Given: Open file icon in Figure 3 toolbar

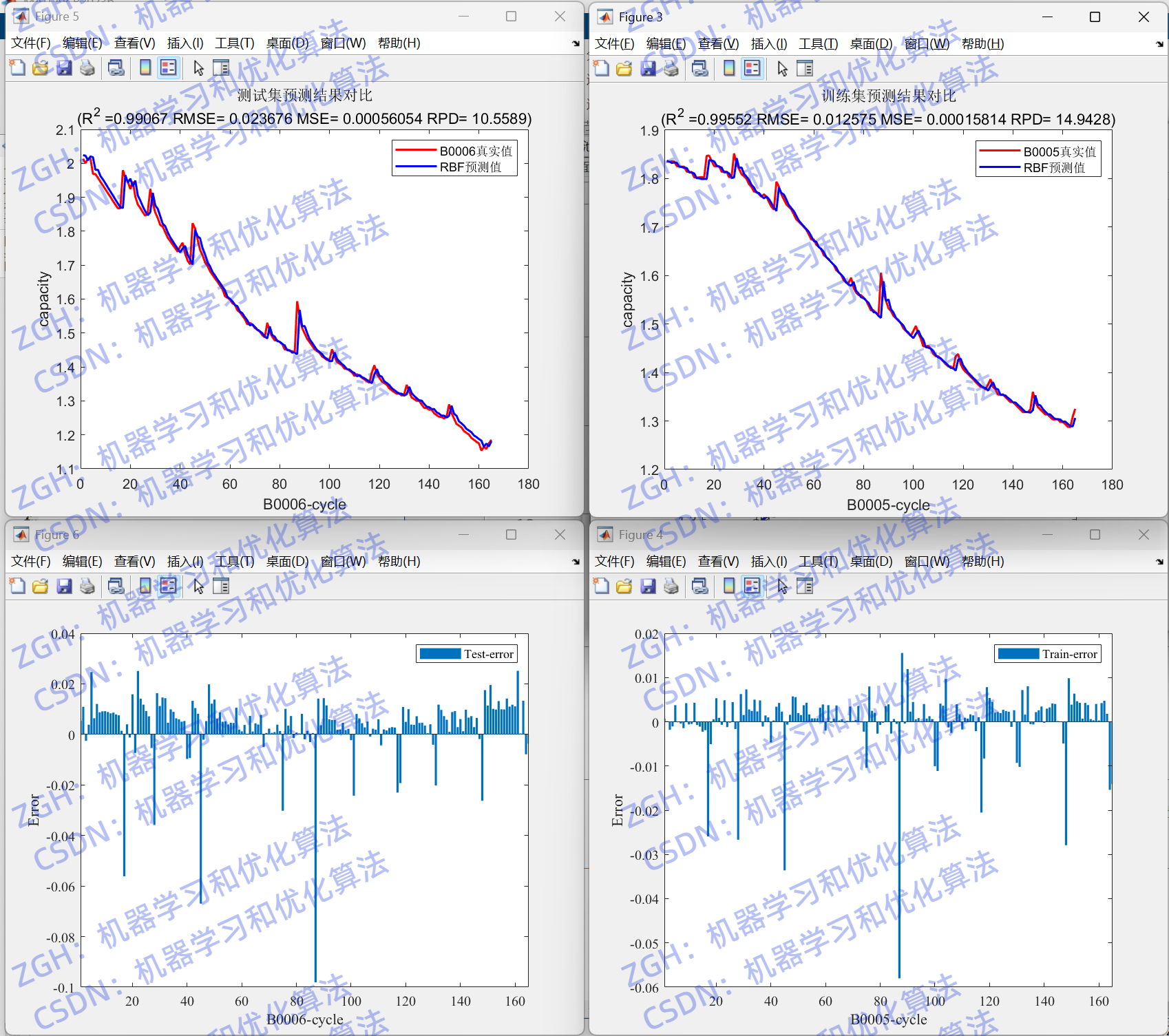Looking at the screenshot, I should pyautogui.click(x=624, y=68).
